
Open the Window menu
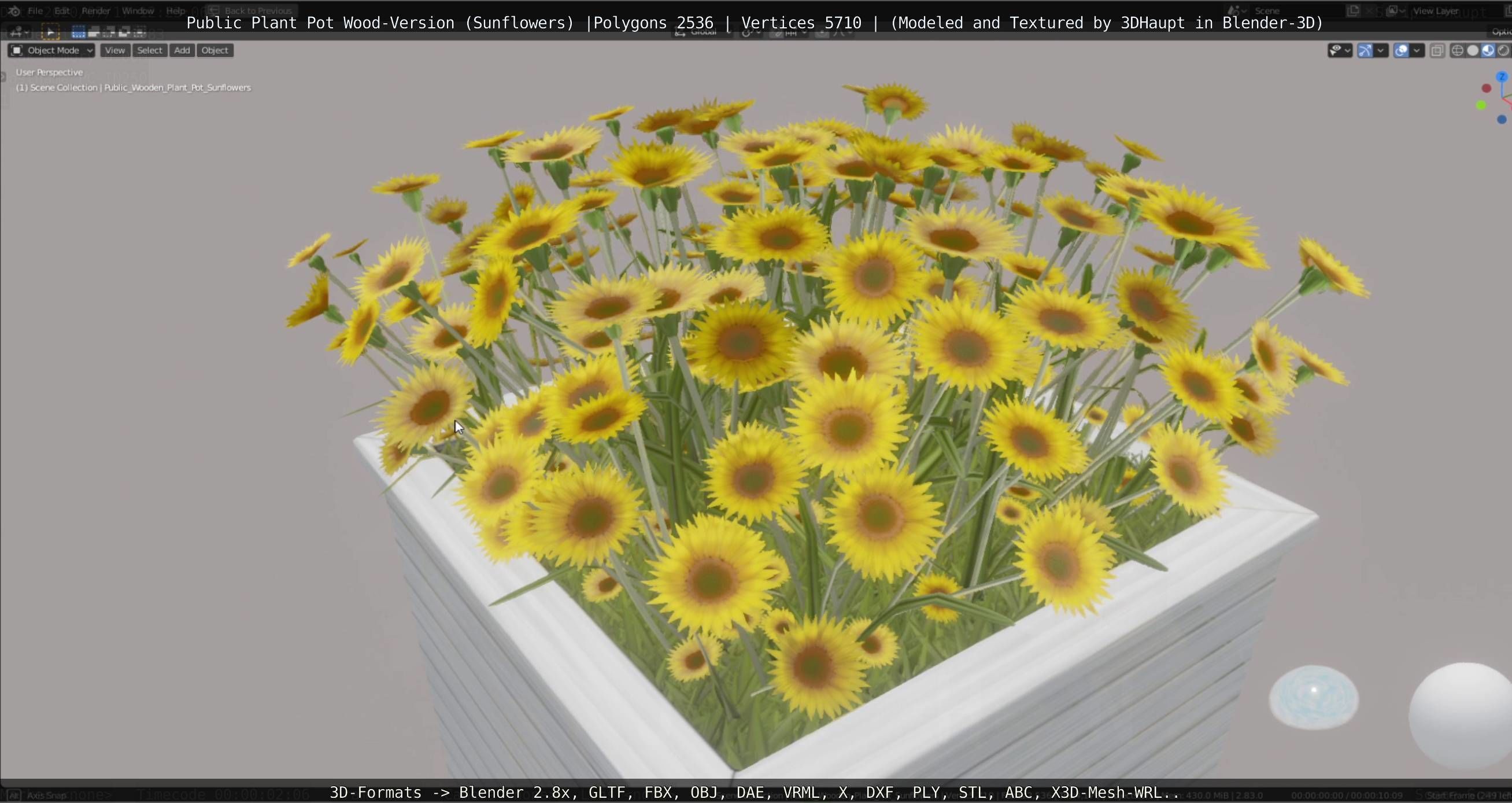[138, 10]
